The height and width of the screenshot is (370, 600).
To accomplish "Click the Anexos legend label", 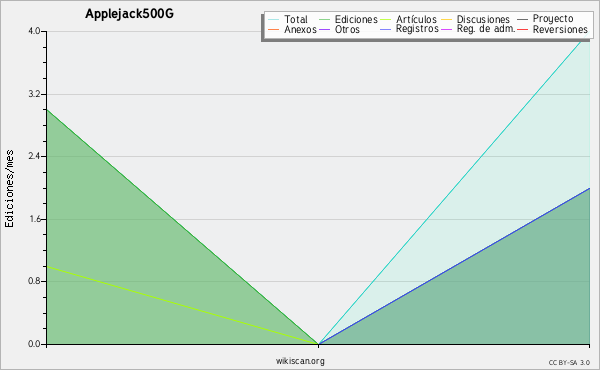I will point(300,29).
